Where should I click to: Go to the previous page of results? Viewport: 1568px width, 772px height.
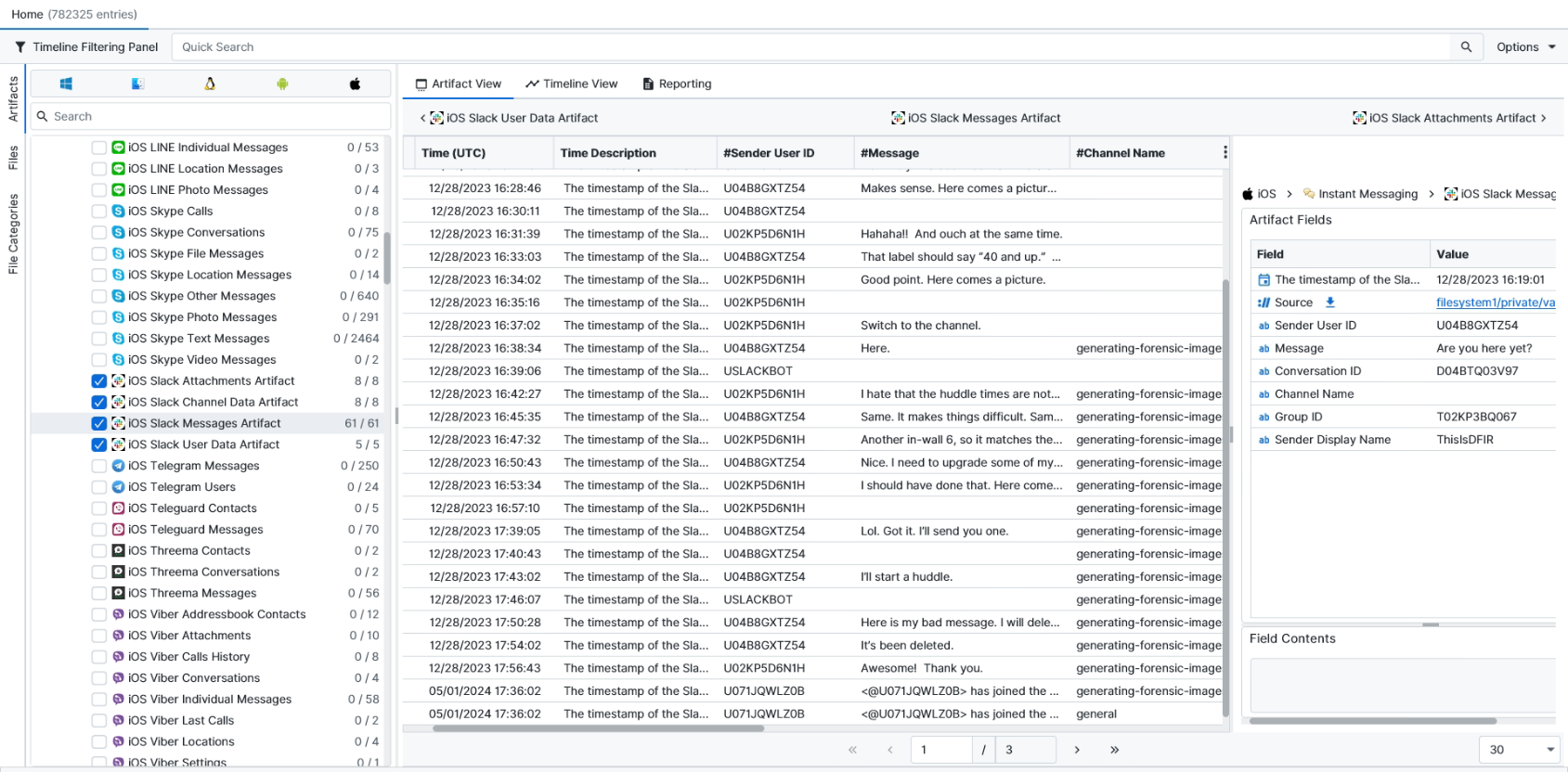click(x=890, y=750)
